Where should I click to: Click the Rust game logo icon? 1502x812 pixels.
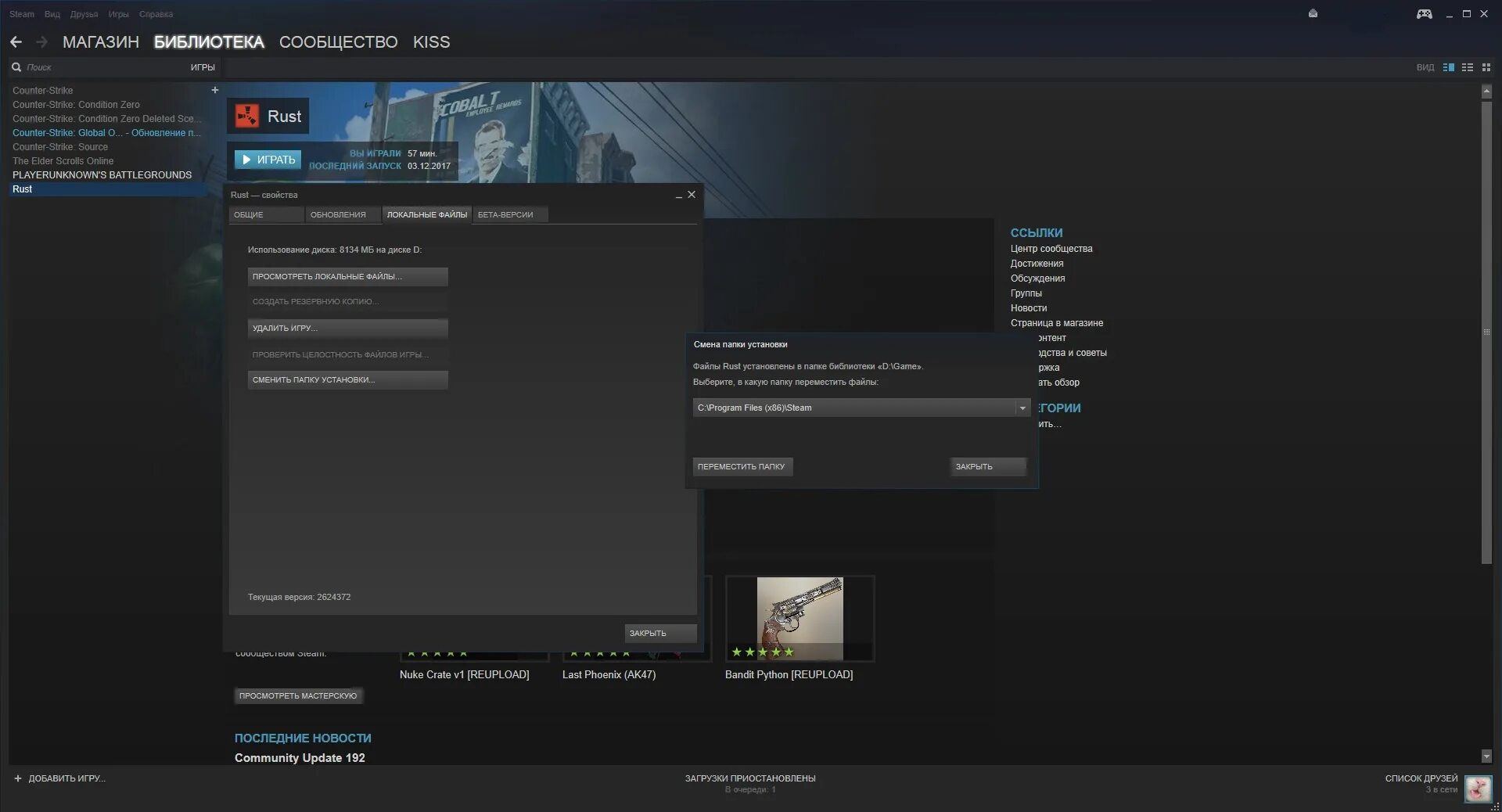point(246,117)
